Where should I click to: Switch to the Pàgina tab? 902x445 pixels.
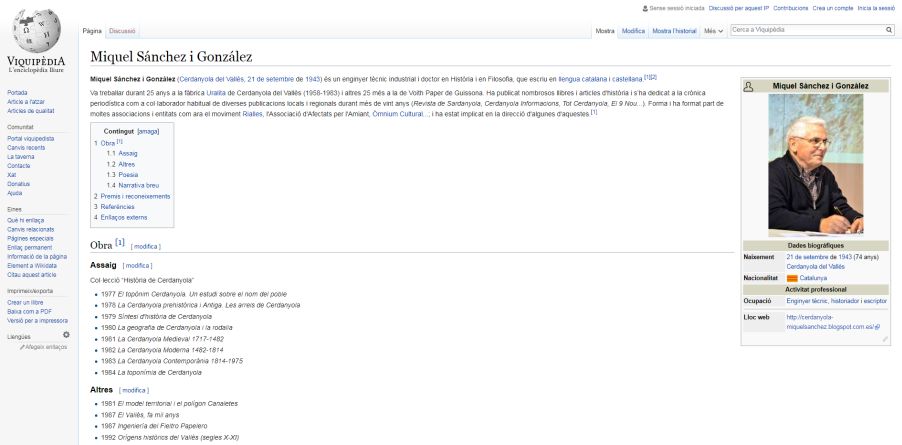[92, 31]
